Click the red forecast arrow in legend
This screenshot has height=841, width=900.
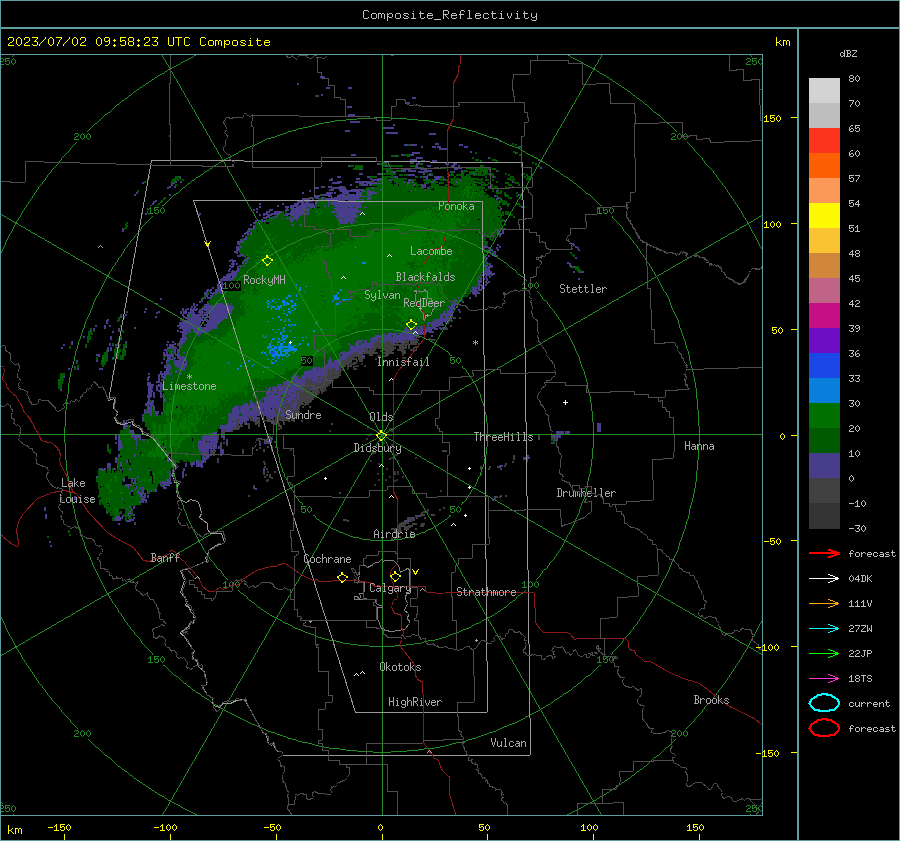(824, 553)
